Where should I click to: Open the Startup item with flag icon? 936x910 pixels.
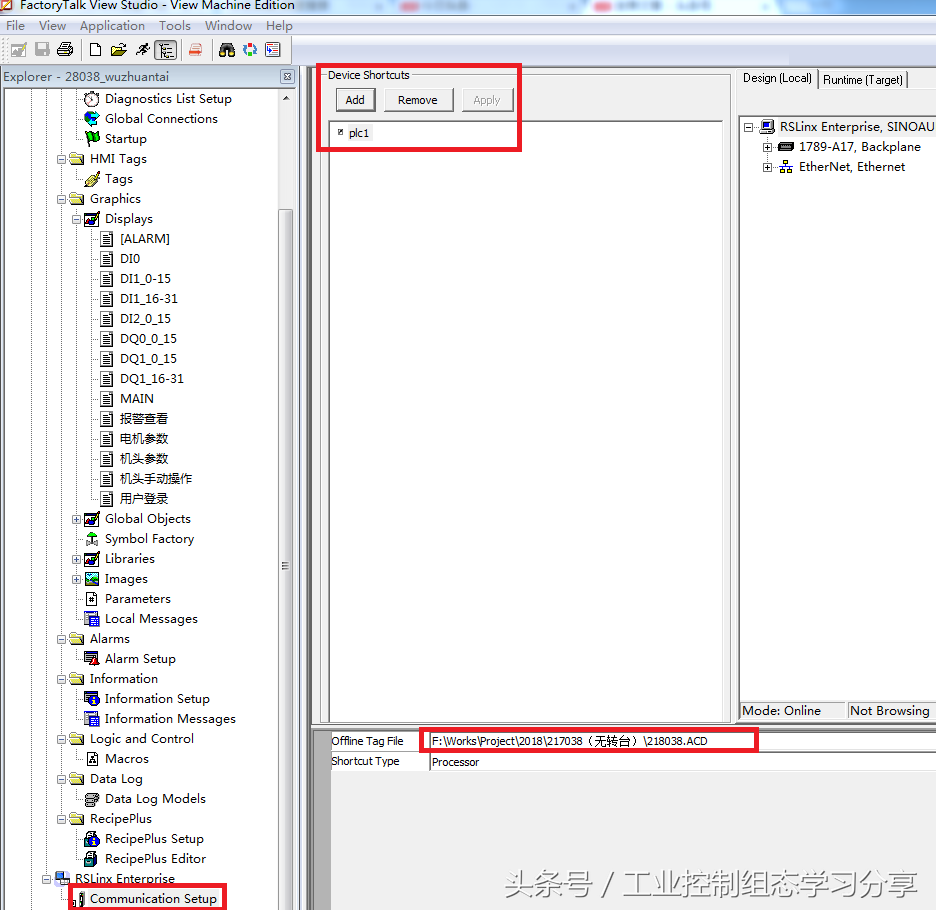click(x=125, y=139)
